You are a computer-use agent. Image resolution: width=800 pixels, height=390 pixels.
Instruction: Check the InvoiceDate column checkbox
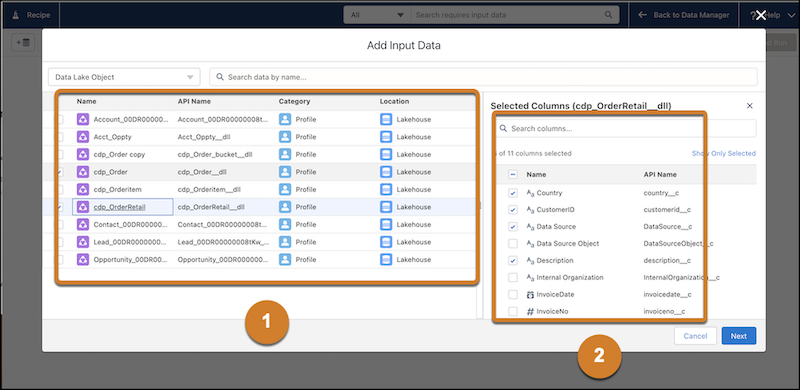click(513, 295)
